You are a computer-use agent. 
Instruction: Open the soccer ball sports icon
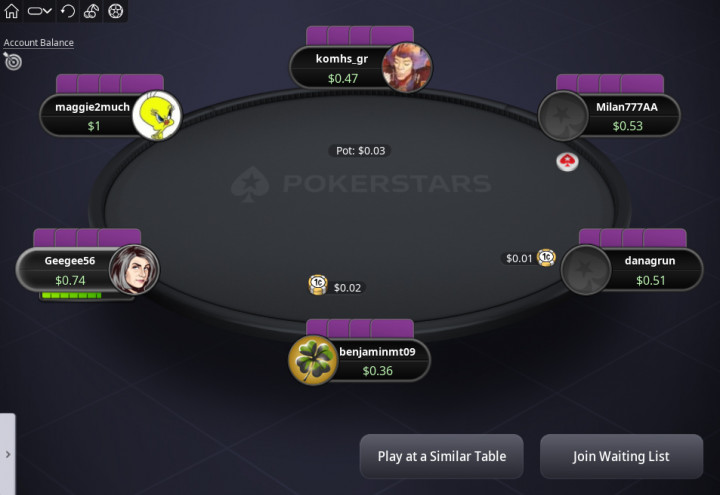(115, 11)
